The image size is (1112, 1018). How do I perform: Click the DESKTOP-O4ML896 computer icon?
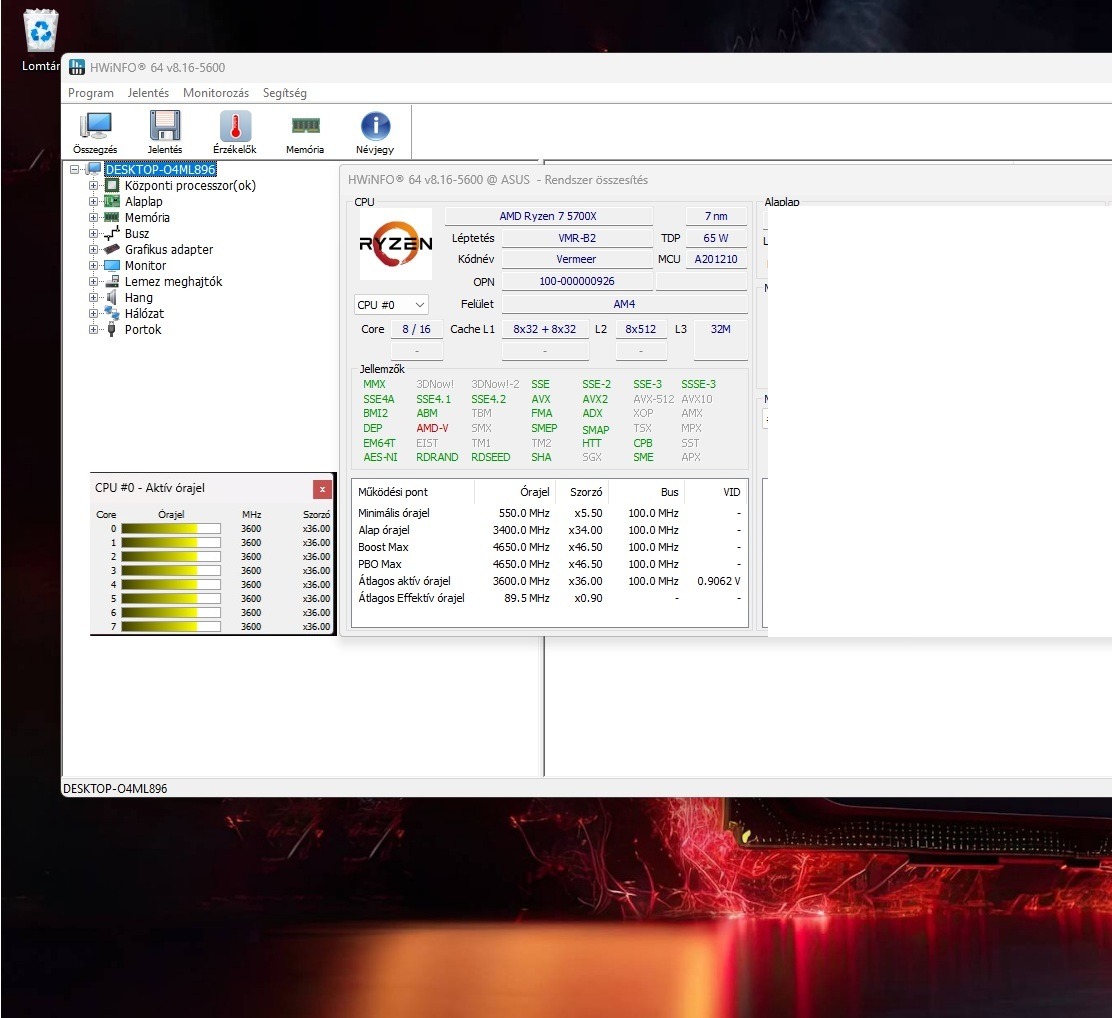(x=94, y=170)
